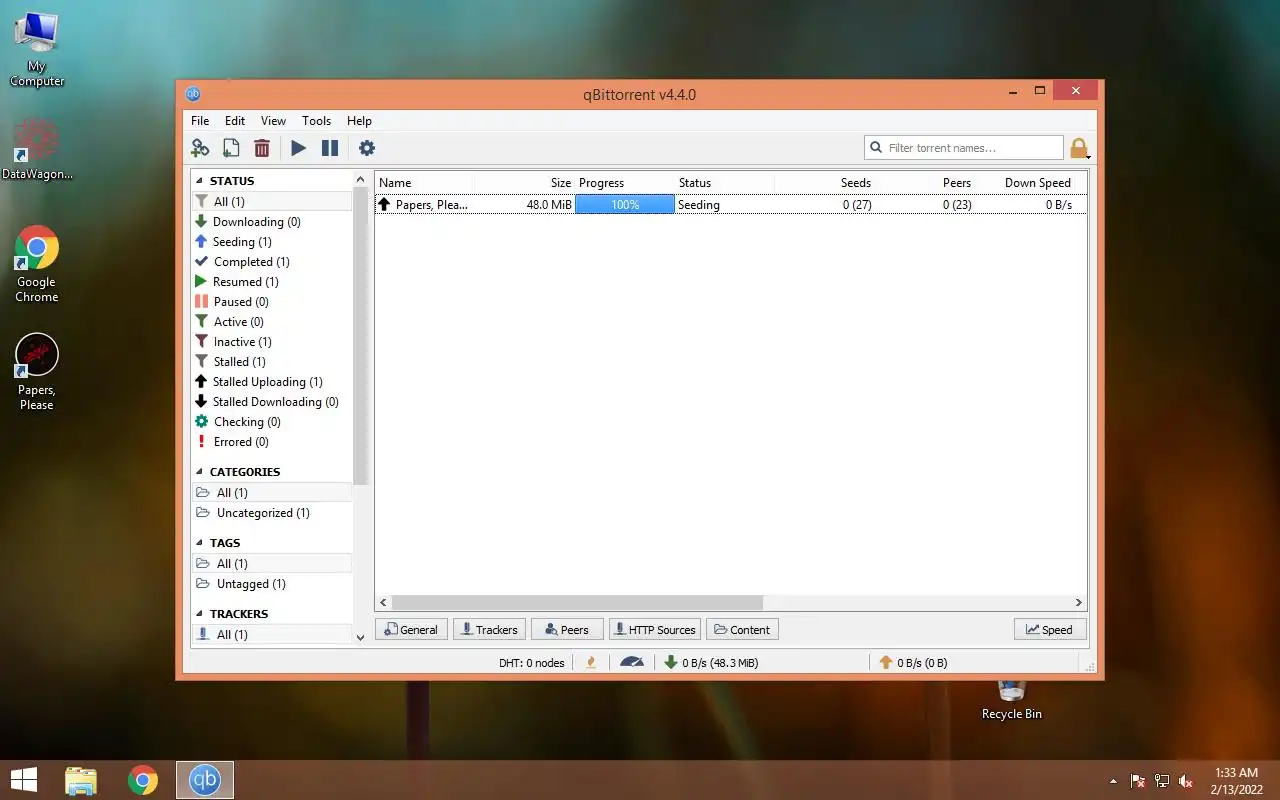Click the red Remove torrent trash icon
The width and height of the screenshot is (1280, 800).
click(262, 148)
